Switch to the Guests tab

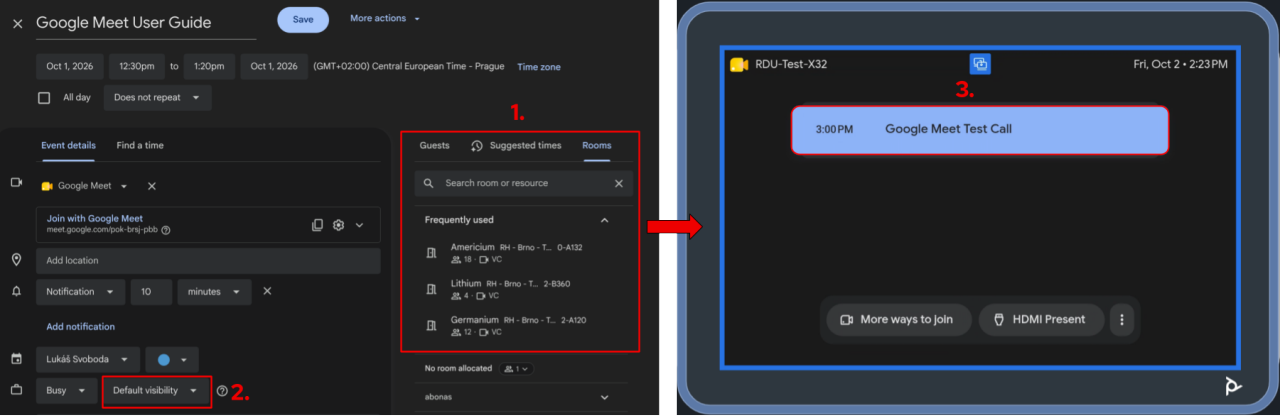434,145
